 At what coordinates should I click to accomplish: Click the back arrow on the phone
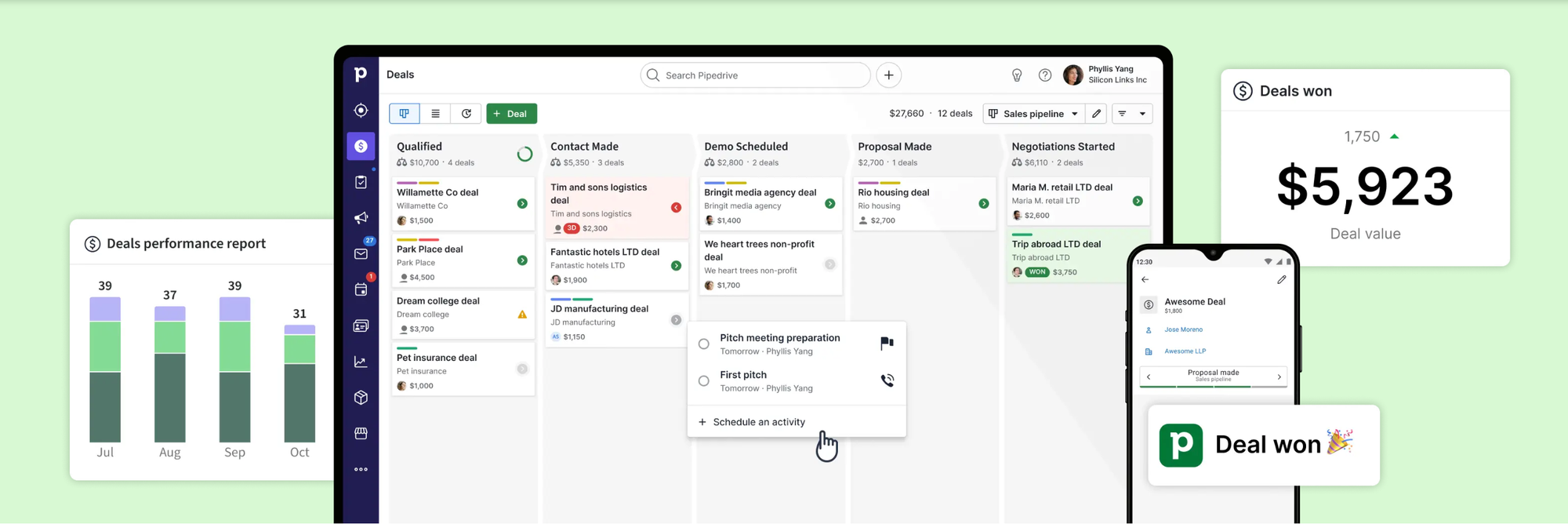[1145, 279]
